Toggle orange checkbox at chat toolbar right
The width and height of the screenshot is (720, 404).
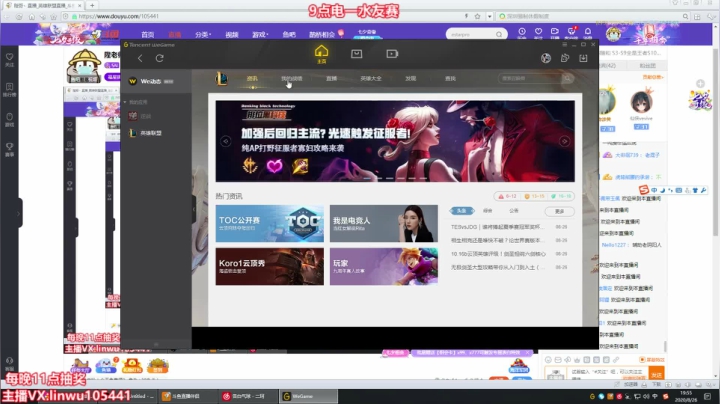click(642, 359)
